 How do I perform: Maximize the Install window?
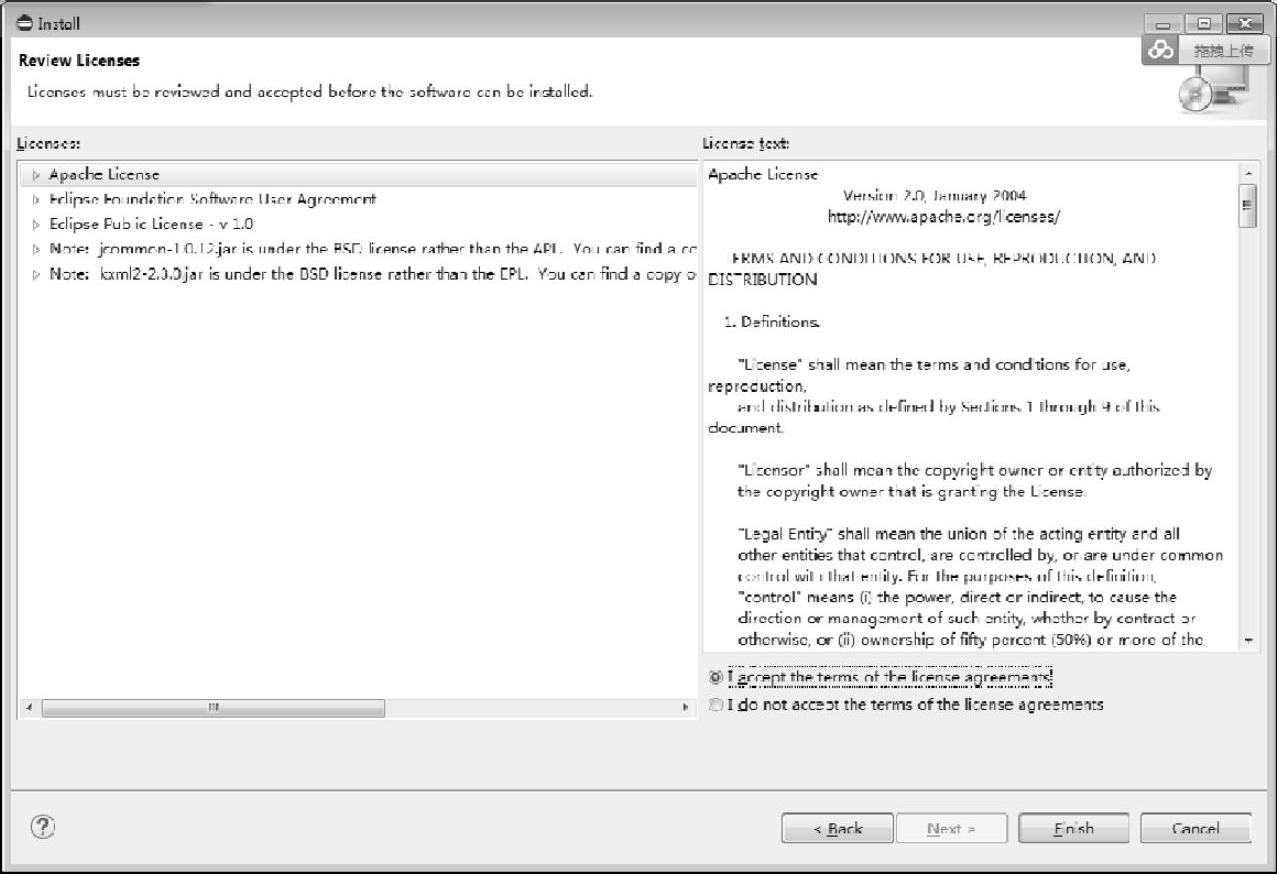tap(1204, 23)
